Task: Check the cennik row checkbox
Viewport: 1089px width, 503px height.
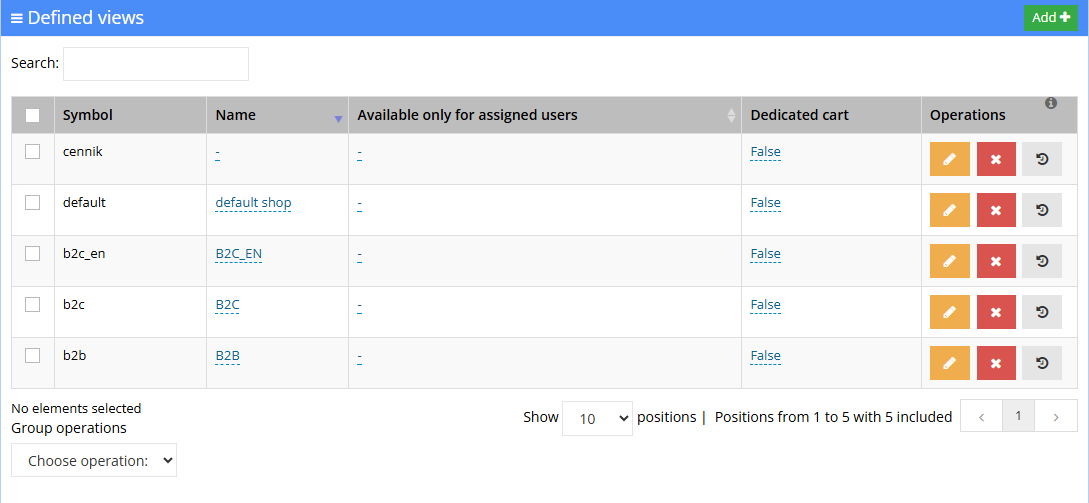Action: coord(33,151)
